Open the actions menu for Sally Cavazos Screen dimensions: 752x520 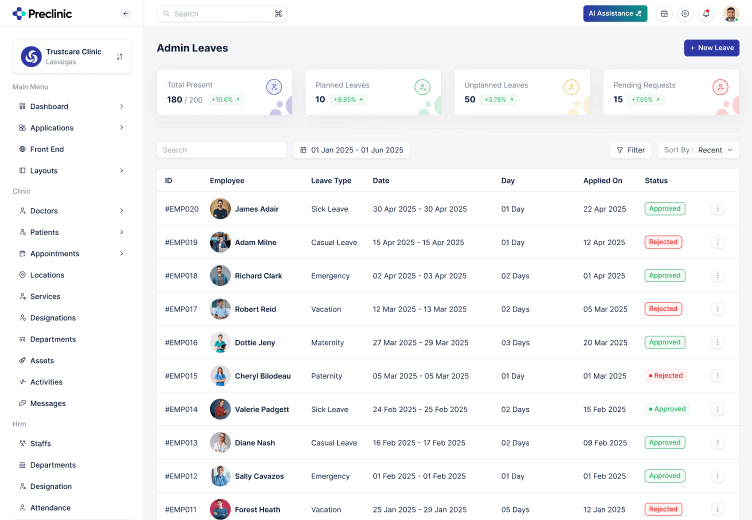(717, 476)
